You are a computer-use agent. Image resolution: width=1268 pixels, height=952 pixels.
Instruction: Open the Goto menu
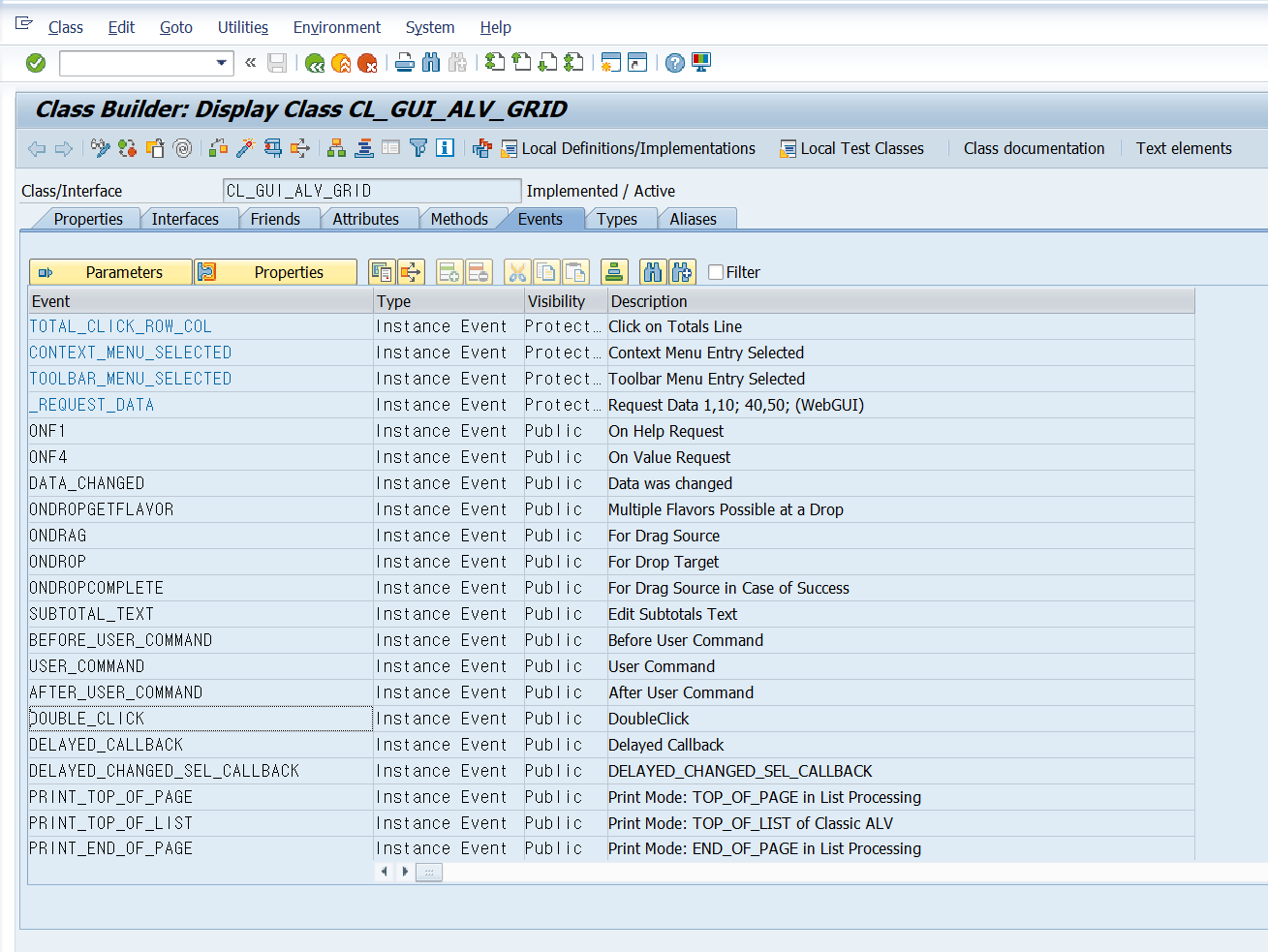click(176, 27)
